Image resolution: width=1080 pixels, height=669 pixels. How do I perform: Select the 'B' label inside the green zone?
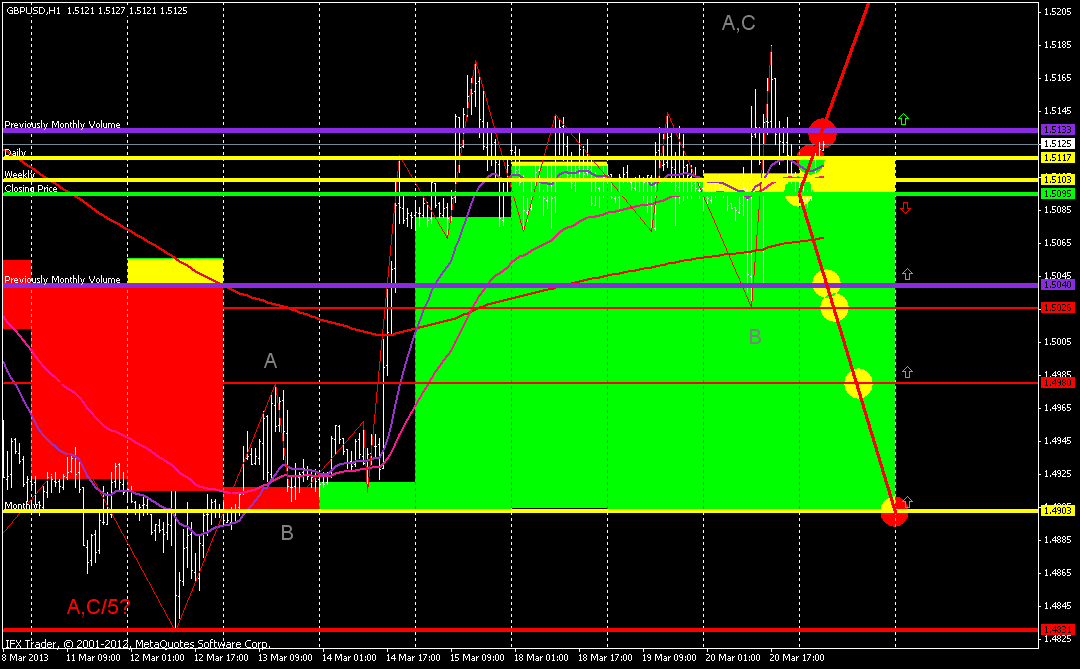pyautogui.click(x=755, y=337)
